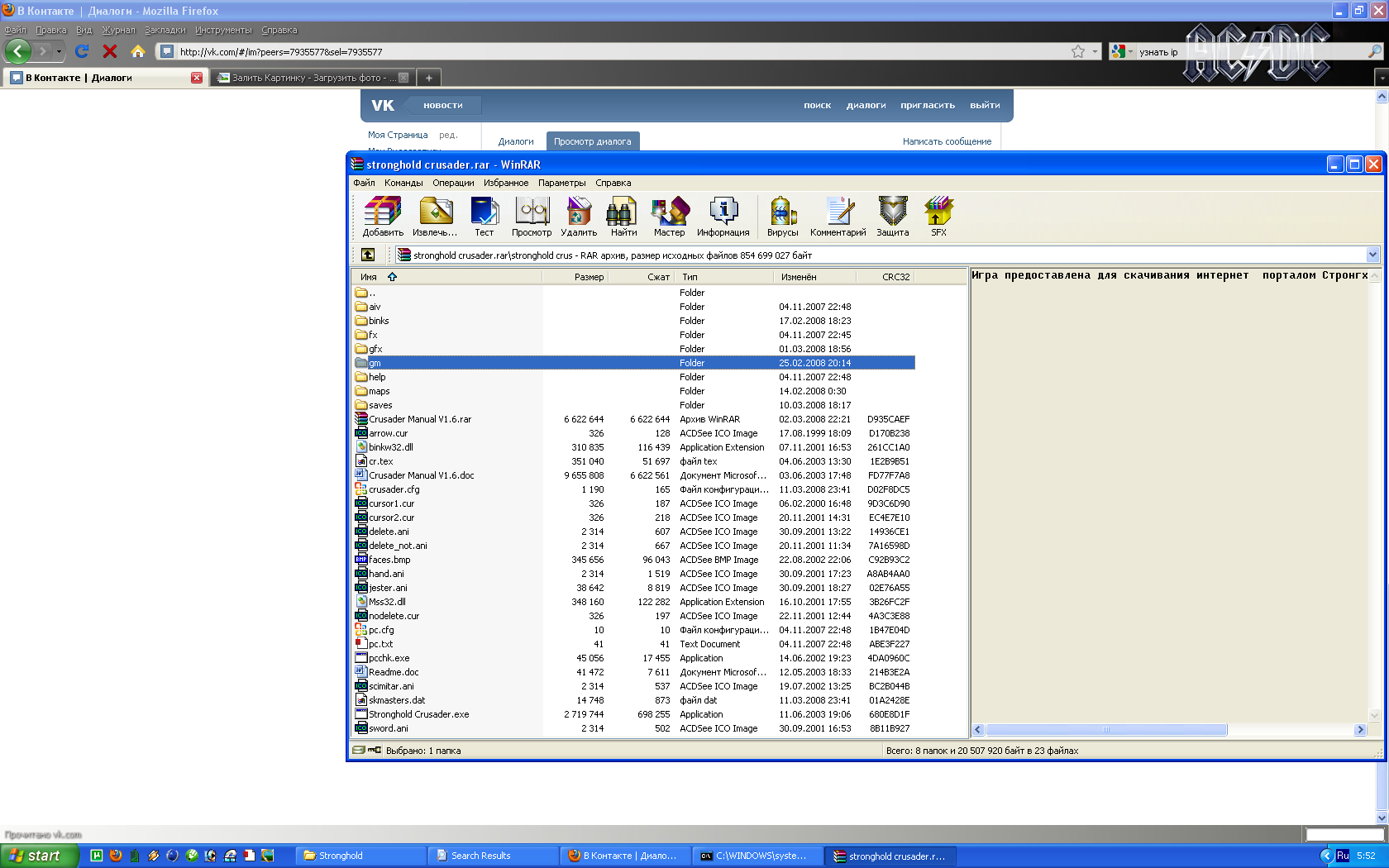Viewport: 1389px width, 868px height.
Task: Open the Firefox tab list dropdown
Action: pyautogui.click(x=1381, y=78)
